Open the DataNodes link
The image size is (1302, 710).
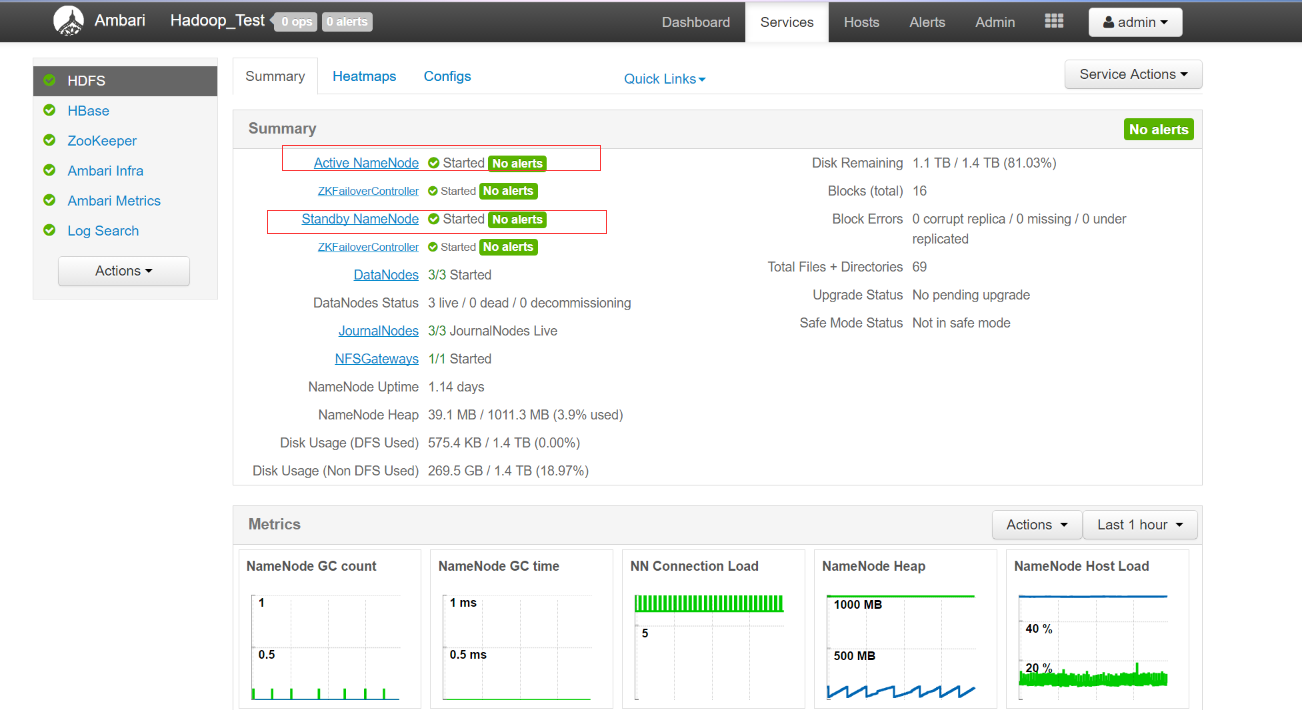(x=386, y=275)
